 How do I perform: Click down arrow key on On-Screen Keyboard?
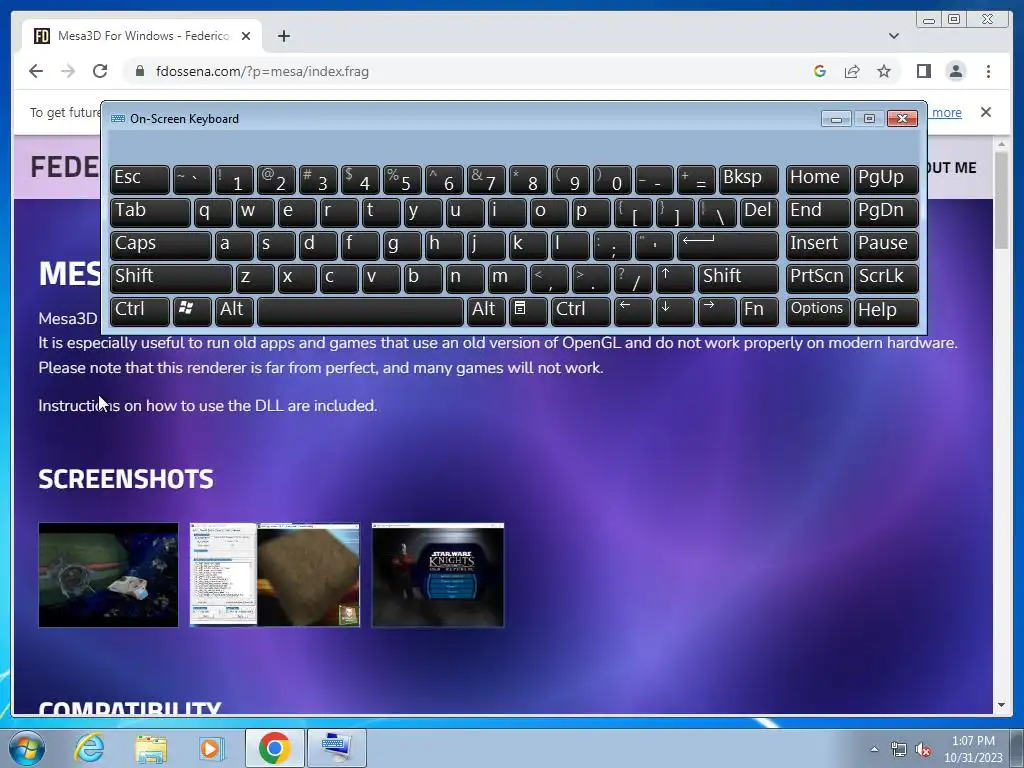point(675,310)
